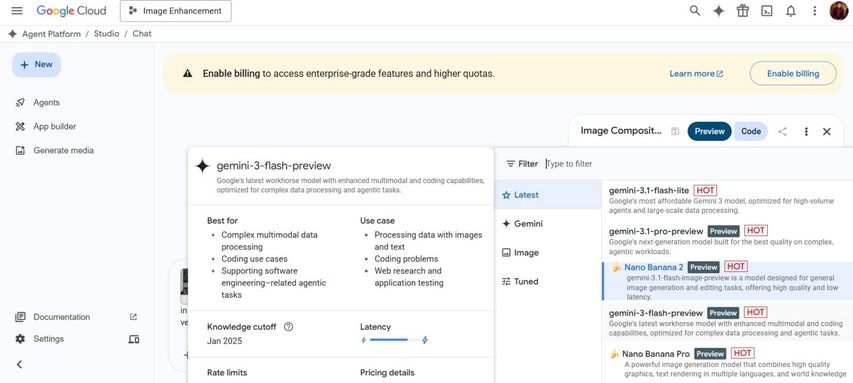Choose the gemini-3.1-flash-lite model
The width and height of the screenshot is (853, 383).
(727, 200)
